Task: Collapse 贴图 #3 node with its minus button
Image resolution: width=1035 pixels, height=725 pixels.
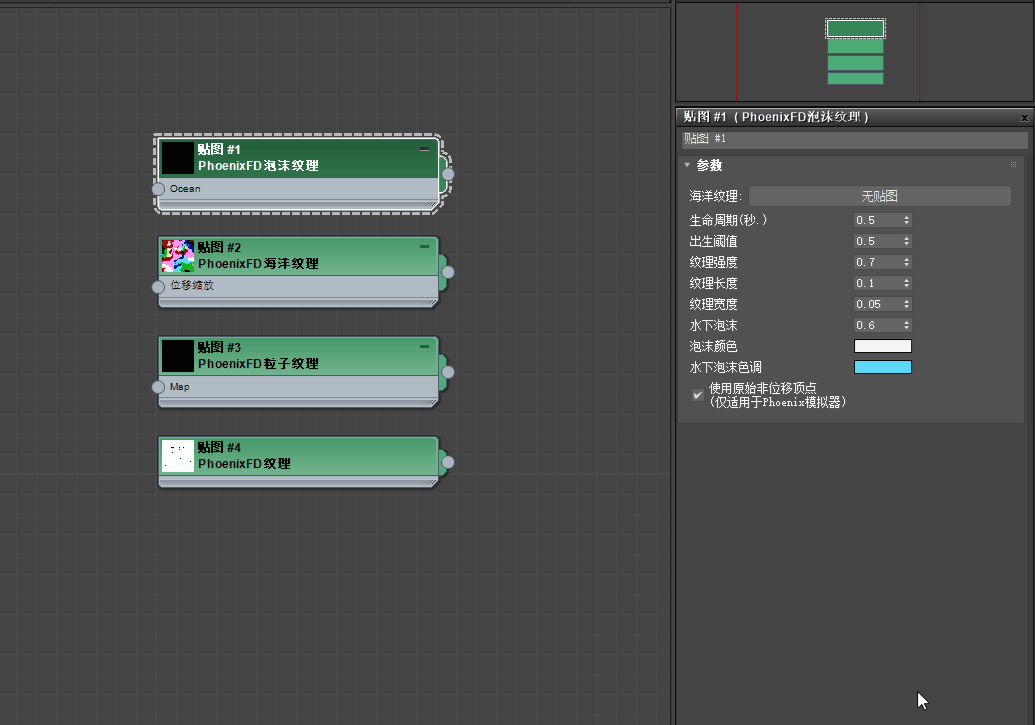Action: pos(424,346)
